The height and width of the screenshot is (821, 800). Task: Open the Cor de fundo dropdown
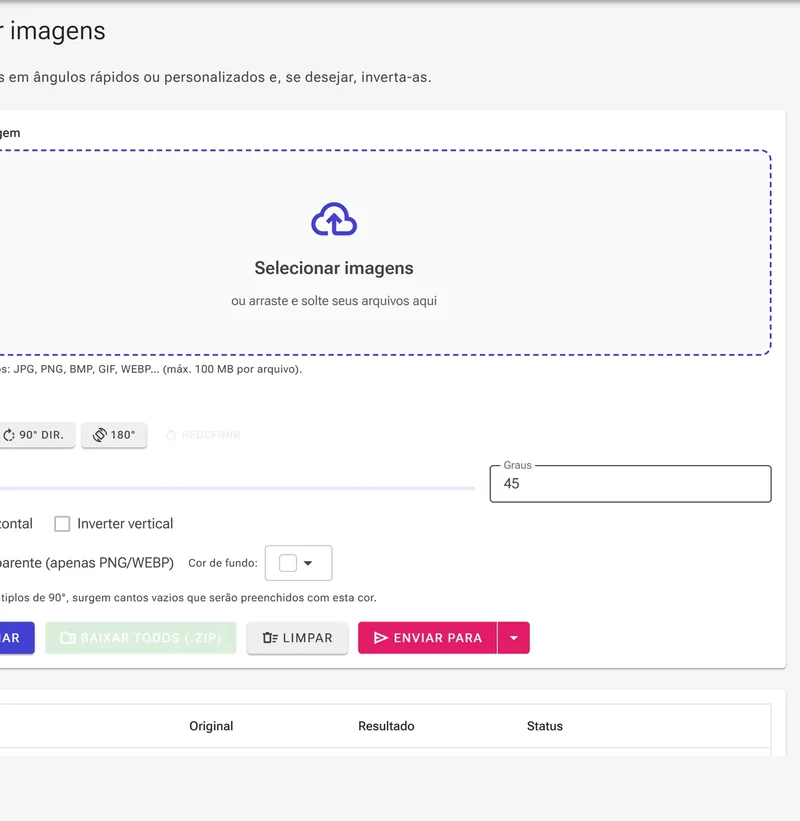coord(298,563)
